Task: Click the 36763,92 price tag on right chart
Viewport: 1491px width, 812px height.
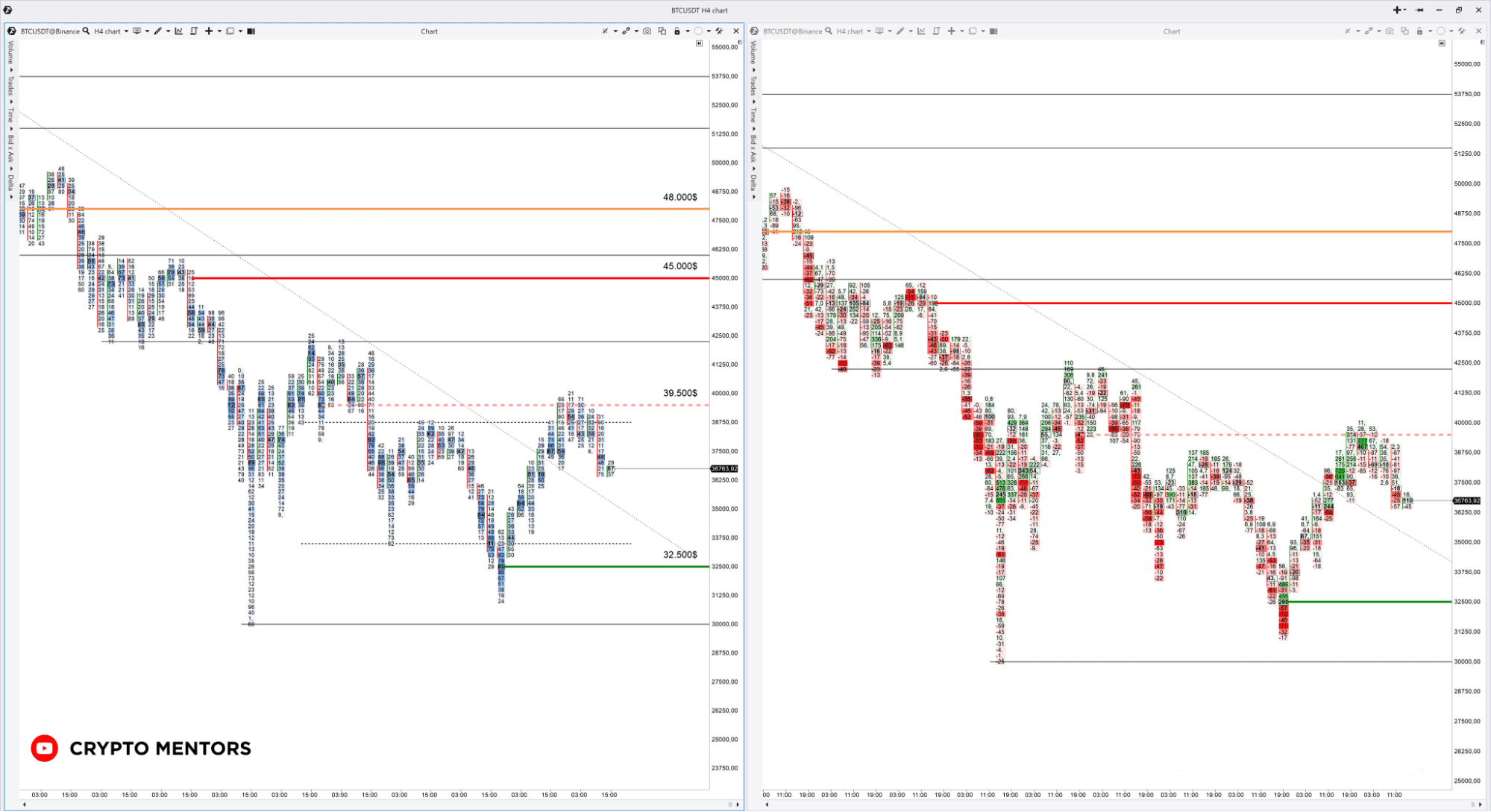Action: pyautogui.click(x=1467, y=500)
